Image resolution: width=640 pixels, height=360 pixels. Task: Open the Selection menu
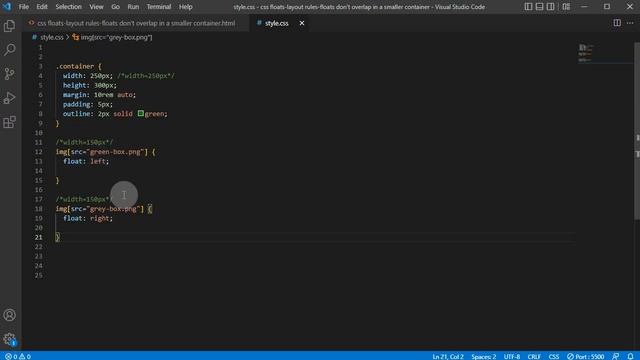point(68,7)
